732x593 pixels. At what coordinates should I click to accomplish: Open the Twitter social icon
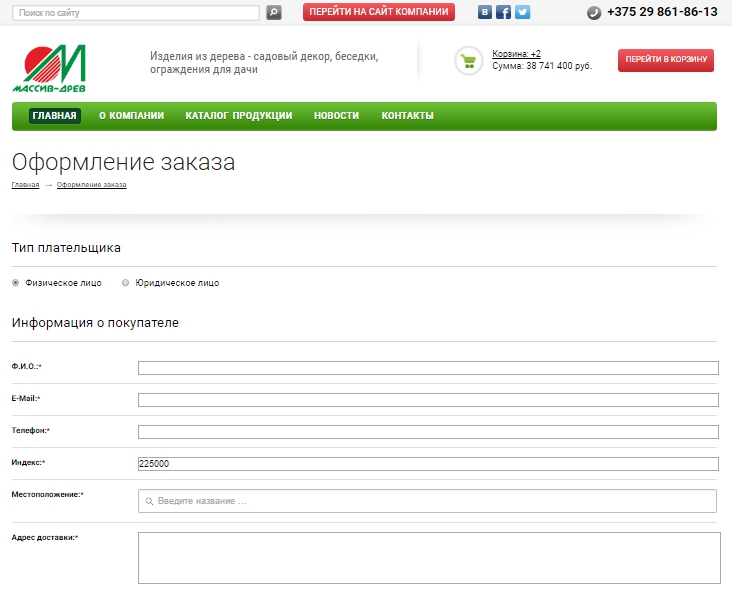(x=522, y=13)
